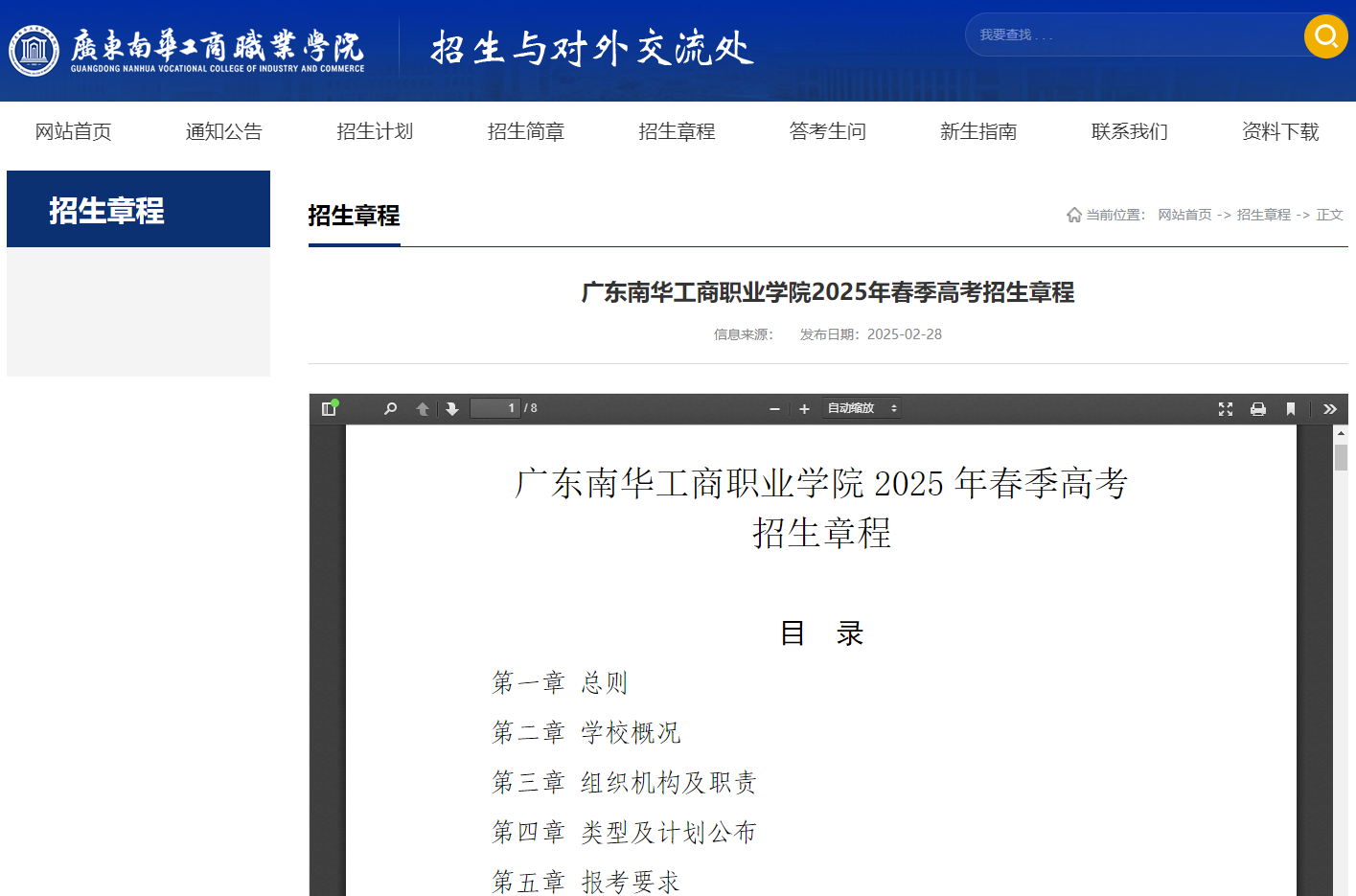Click the 资料下载 download section
The height and width of the screenshot is (896, 1356).
[x=1279, y=131]
